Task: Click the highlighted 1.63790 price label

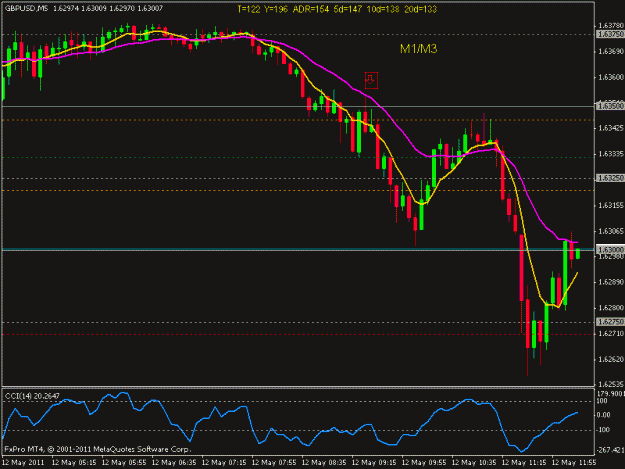Action: pos(610,35)
